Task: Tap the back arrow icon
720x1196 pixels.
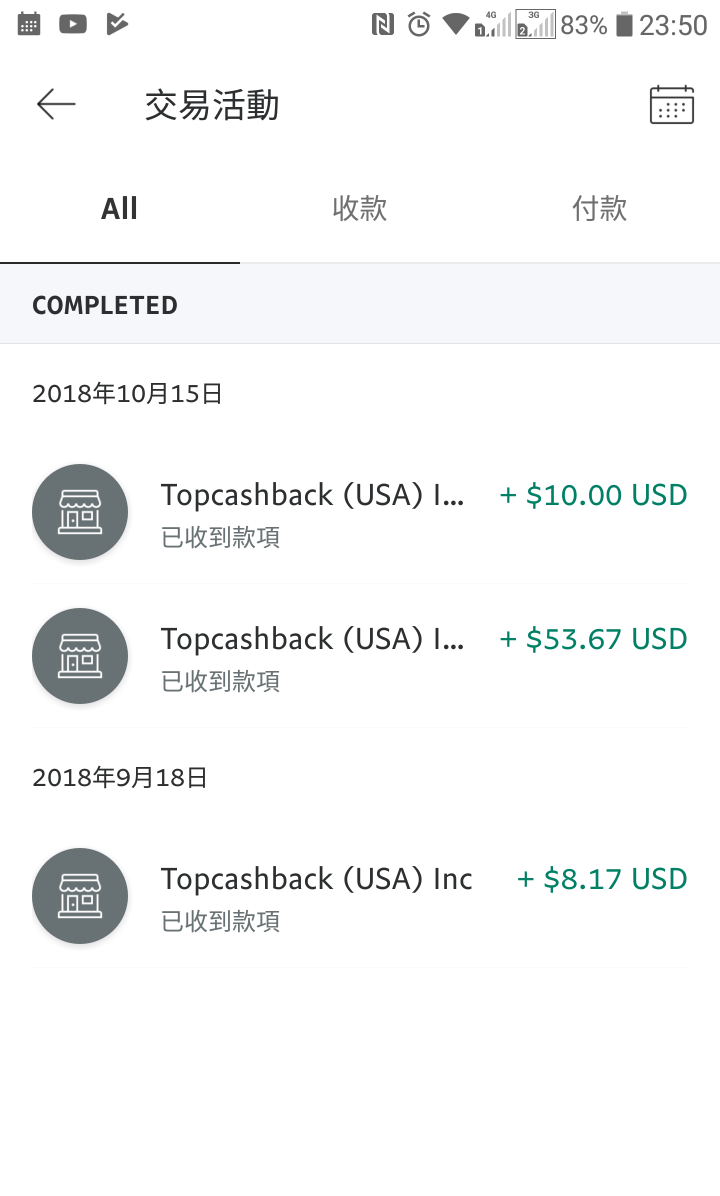Action: click(56, 104)
